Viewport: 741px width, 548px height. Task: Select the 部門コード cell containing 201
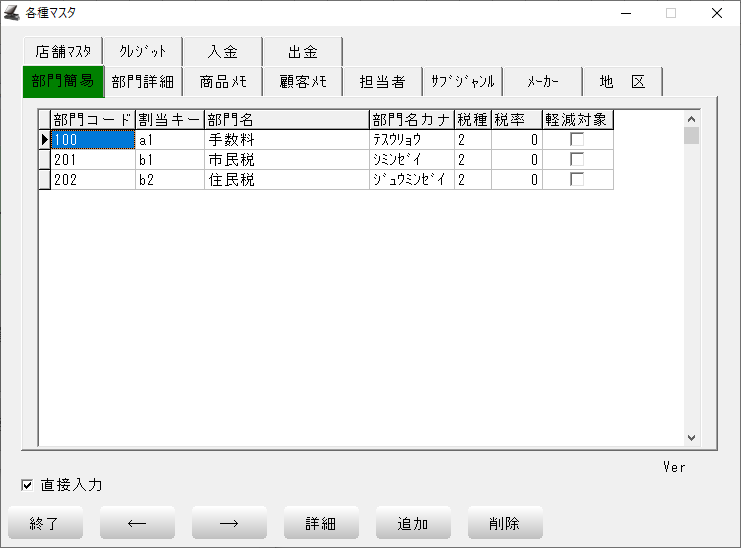pyautogui.click(x=92, y=160)
